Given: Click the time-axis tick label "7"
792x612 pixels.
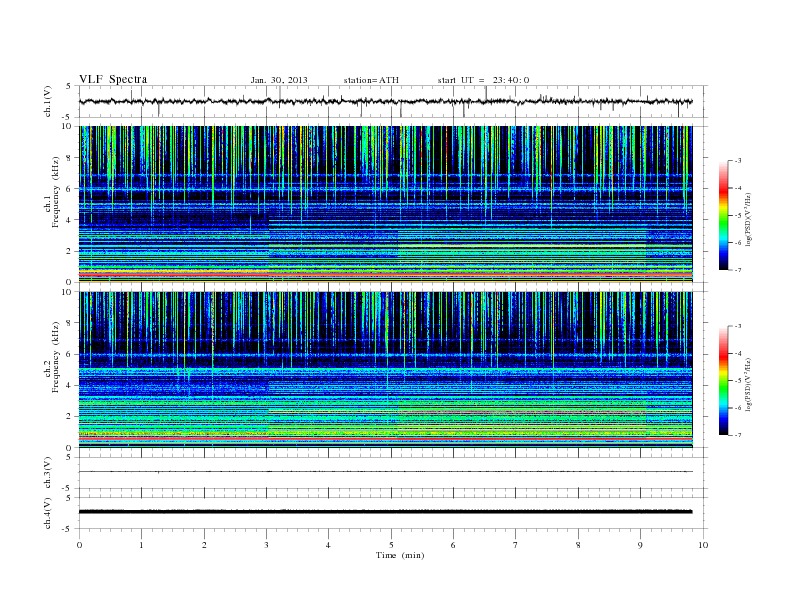Looking at the screenshot, I should coord(516,545).
